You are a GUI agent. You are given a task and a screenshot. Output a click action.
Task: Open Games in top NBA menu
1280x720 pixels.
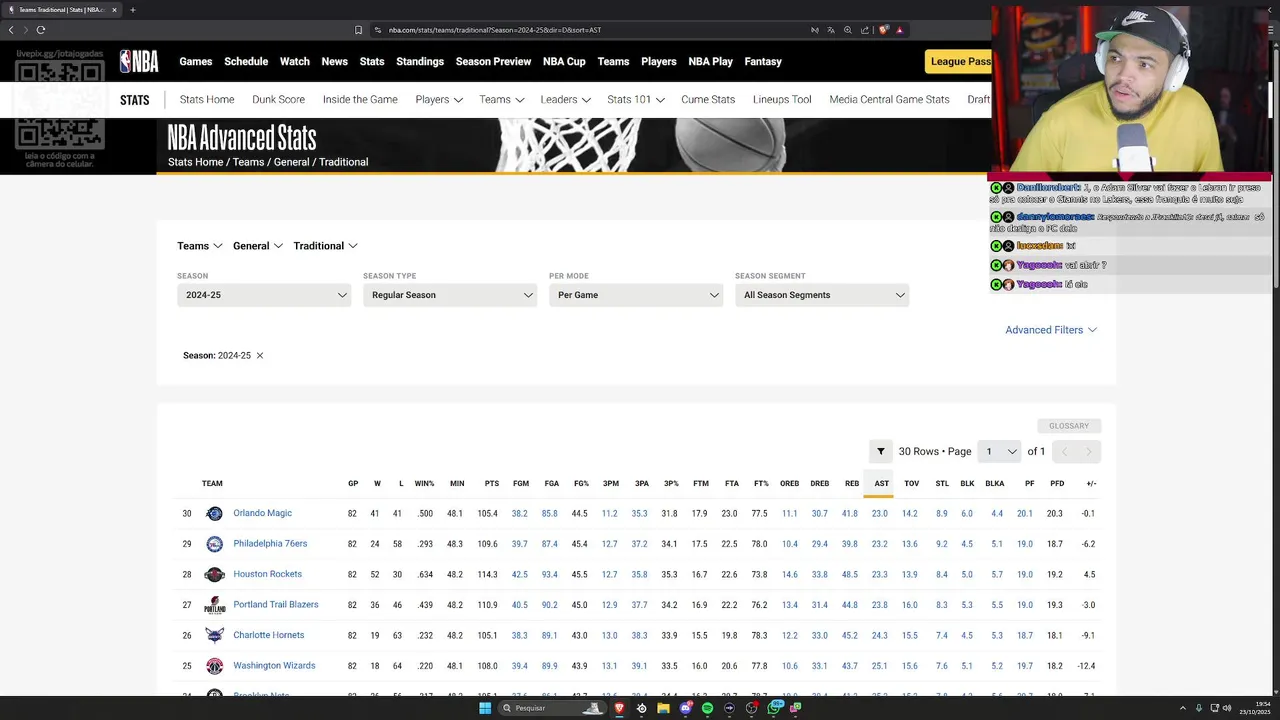(196, 61)
